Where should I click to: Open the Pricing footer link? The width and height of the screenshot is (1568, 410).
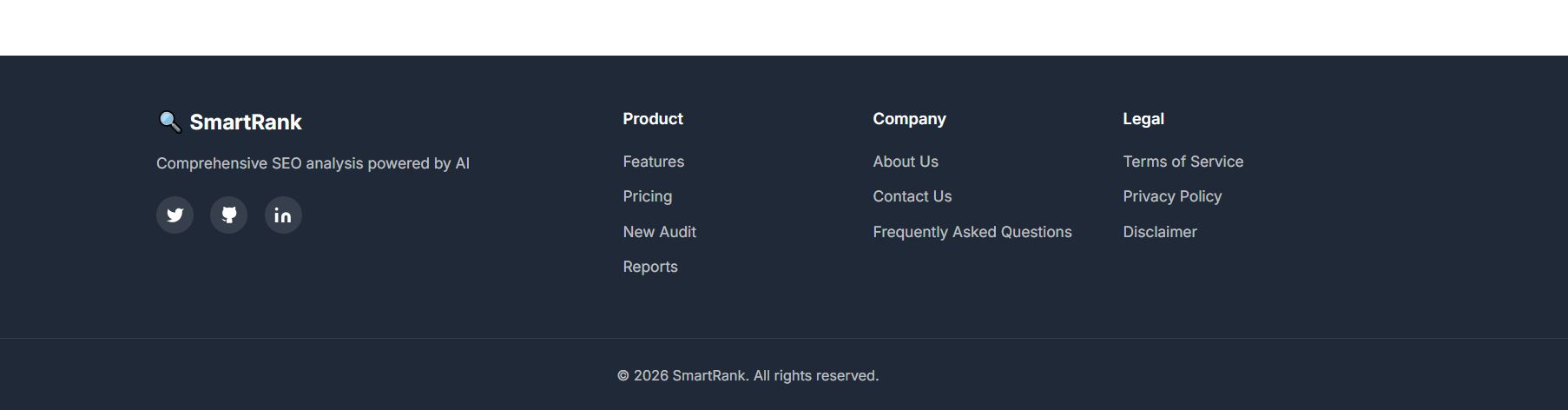tap(647, 196)
